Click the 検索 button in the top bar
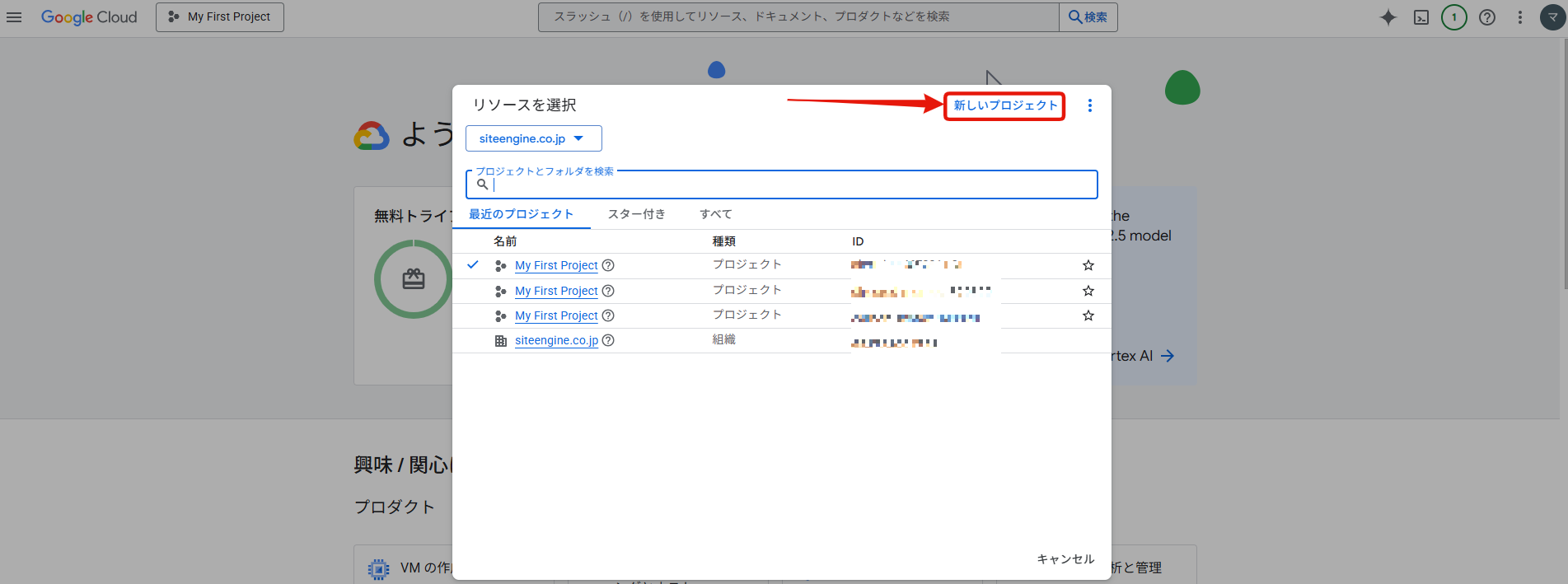The width and height of the screenshot is (1568, 584). (x=1088, y=17)
